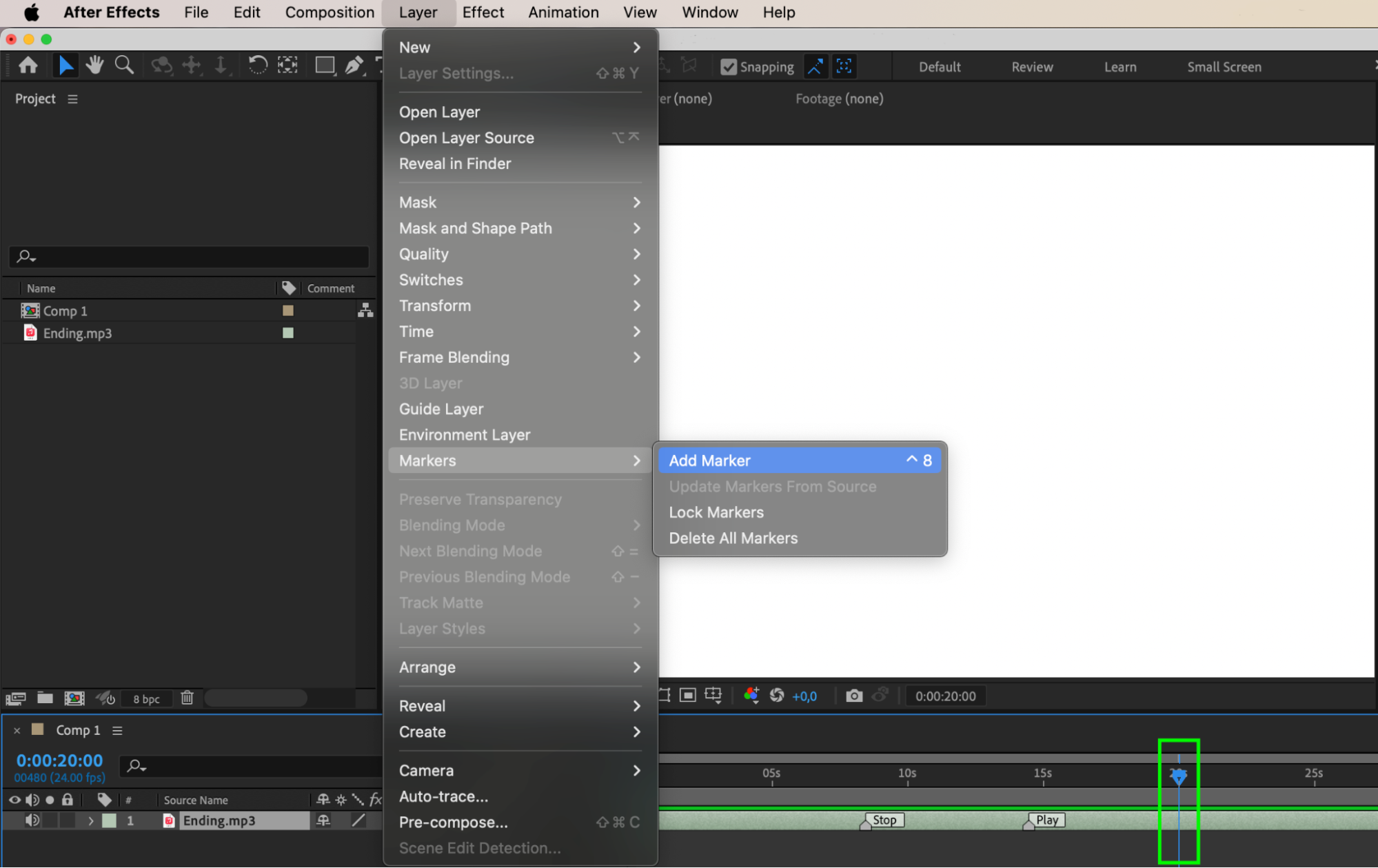The width and height of the screenshot is (1378, 868).
Task: Mute audio of the Ending.mp3 layer
Action: click(x=32, y=820)
